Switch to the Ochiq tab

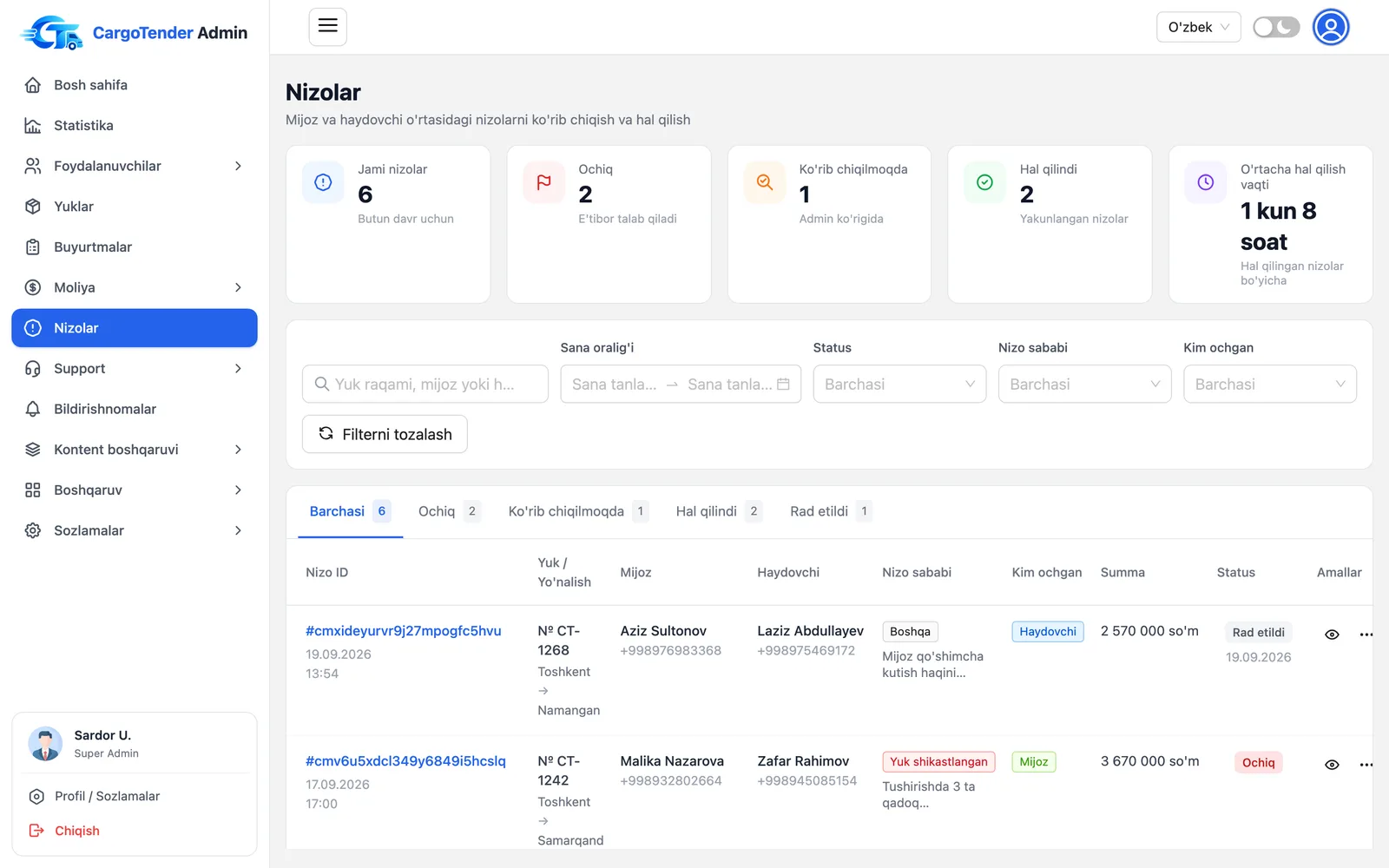point(449,511)
